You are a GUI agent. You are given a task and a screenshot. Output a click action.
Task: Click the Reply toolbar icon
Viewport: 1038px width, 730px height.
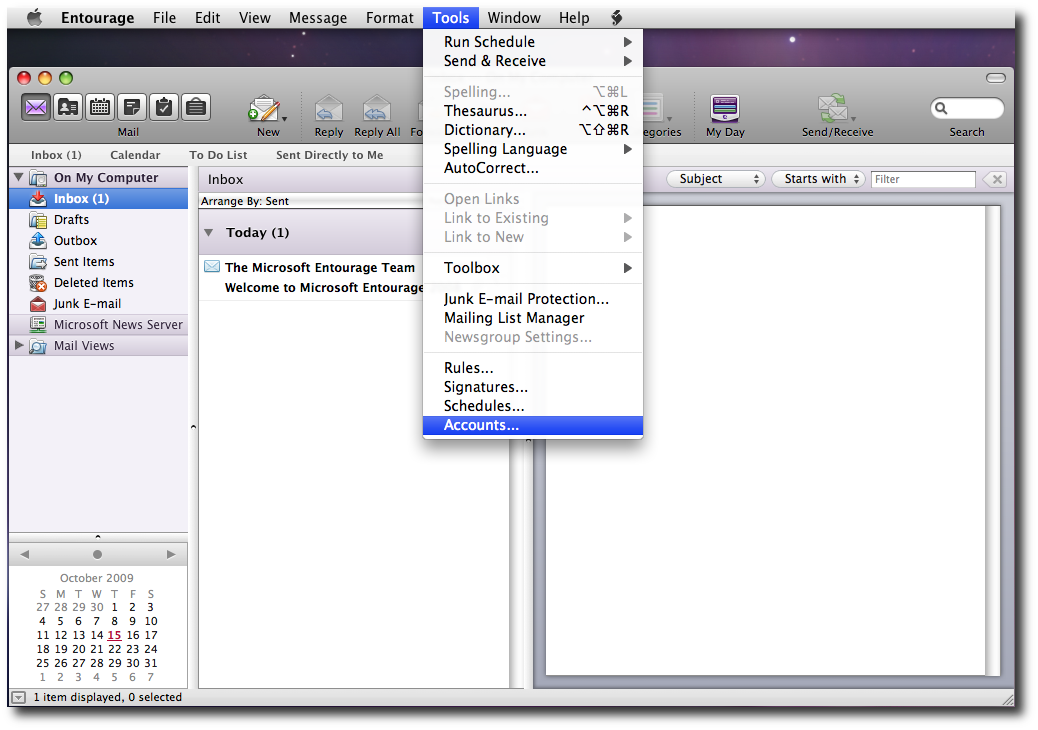(x=328, y=109)
